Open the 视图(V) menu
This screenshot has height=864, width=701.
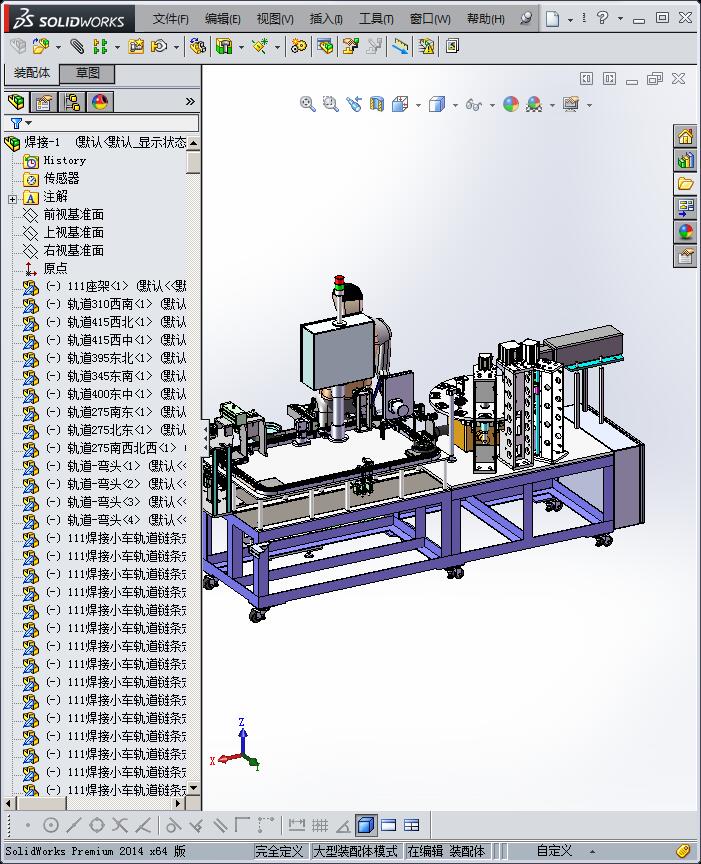[x=274, y=19]
